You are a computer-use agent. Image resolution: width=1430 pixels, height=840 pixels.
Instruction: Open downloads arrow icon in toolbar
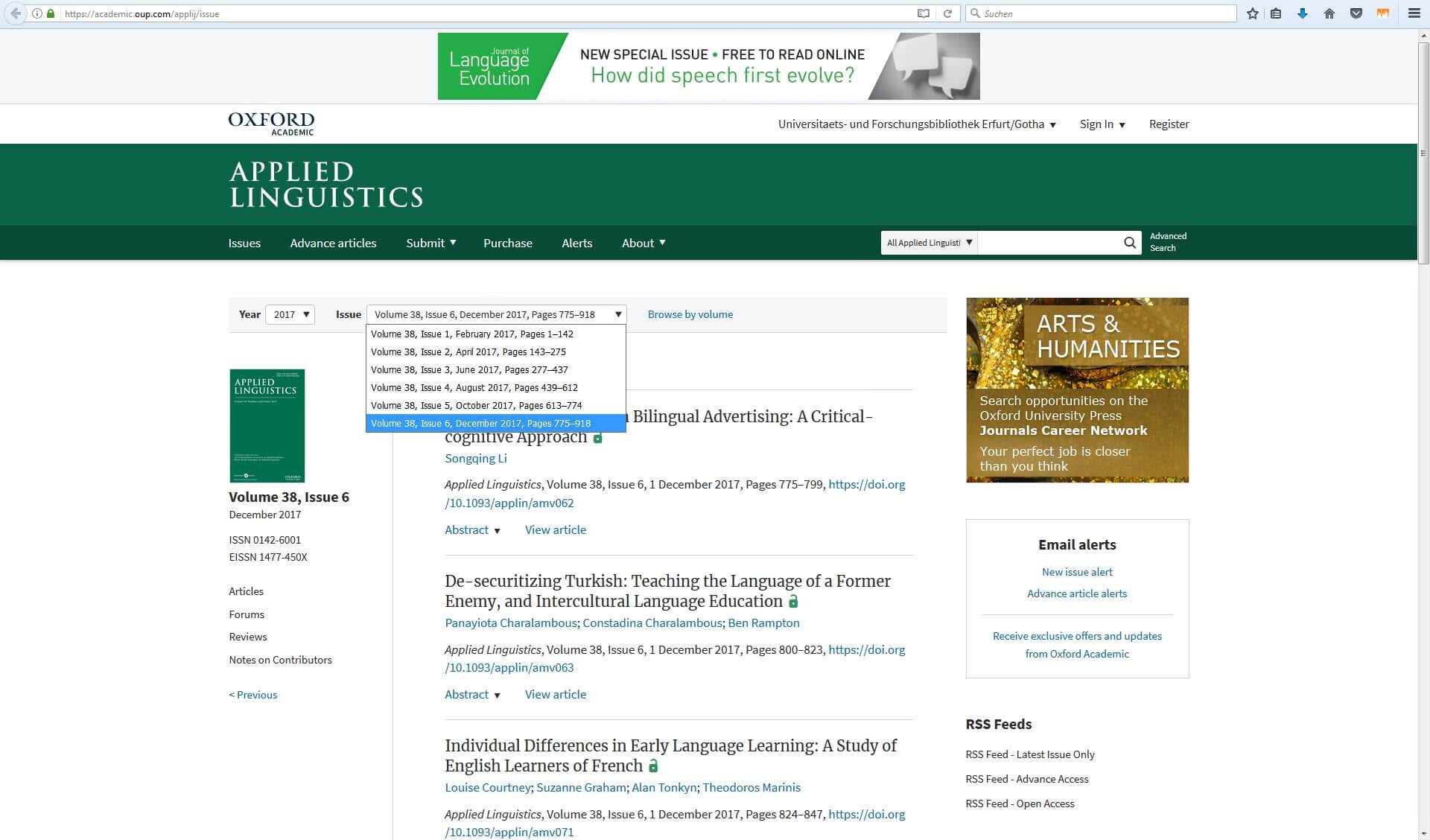[1303, 13]
